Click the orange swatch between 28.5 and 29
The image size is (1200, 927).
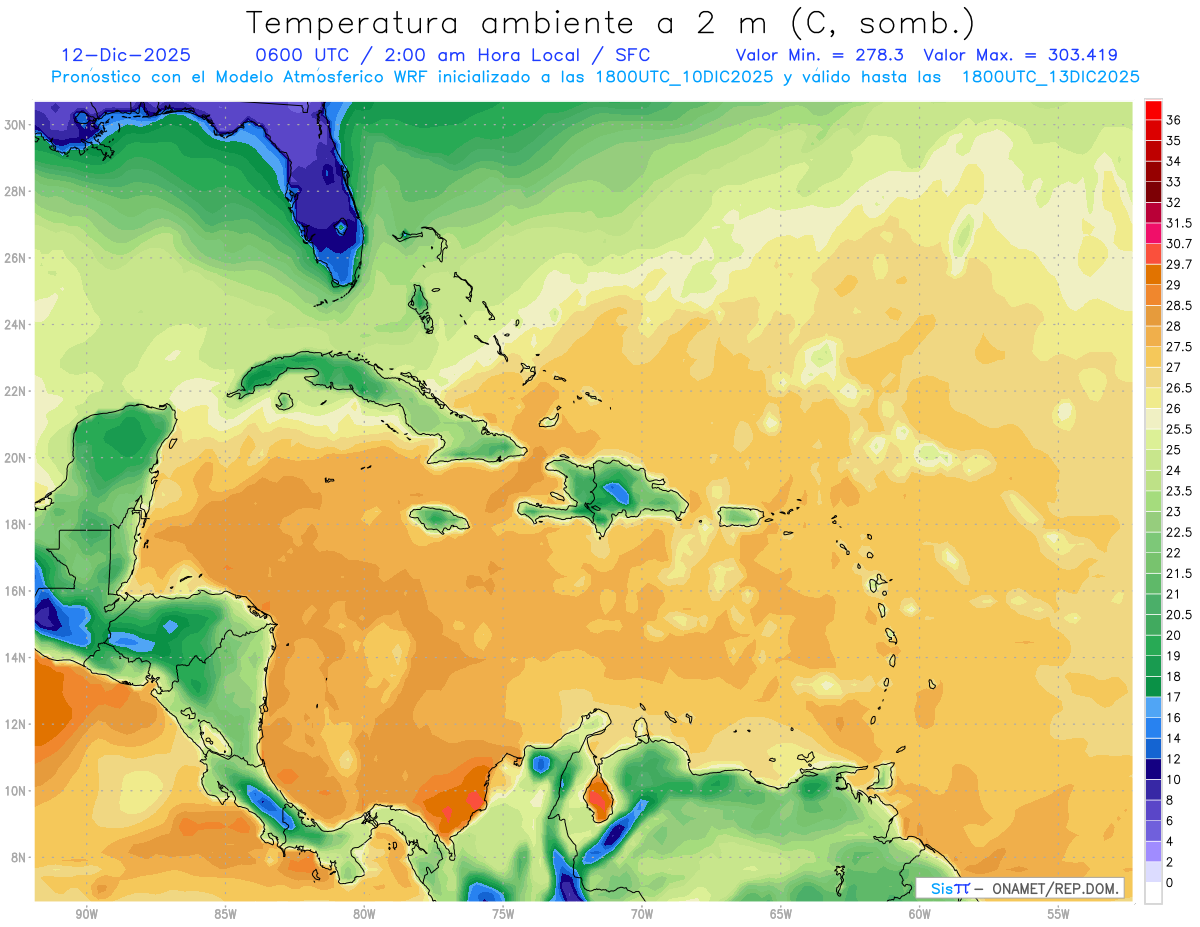click(x=1153, y=296)
